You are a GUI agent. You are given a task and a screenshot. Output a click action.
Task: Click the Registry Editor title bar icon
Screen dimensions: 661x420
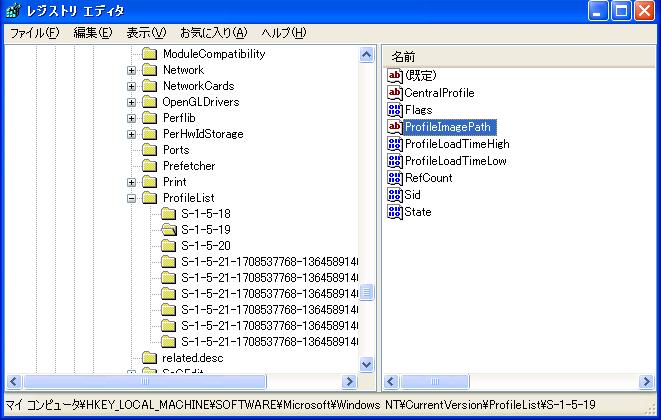click(14, 11)
